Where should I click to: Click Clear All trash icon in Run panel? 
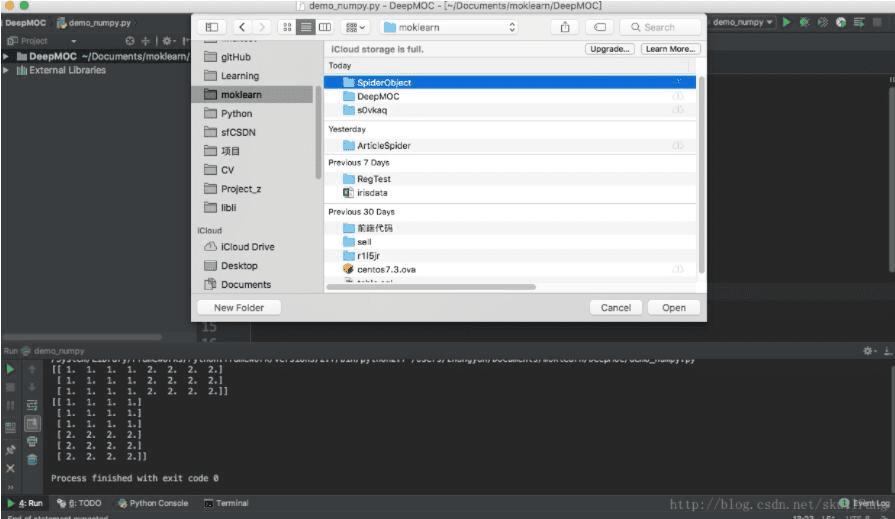pyautogui.click(x=32, y=459)
